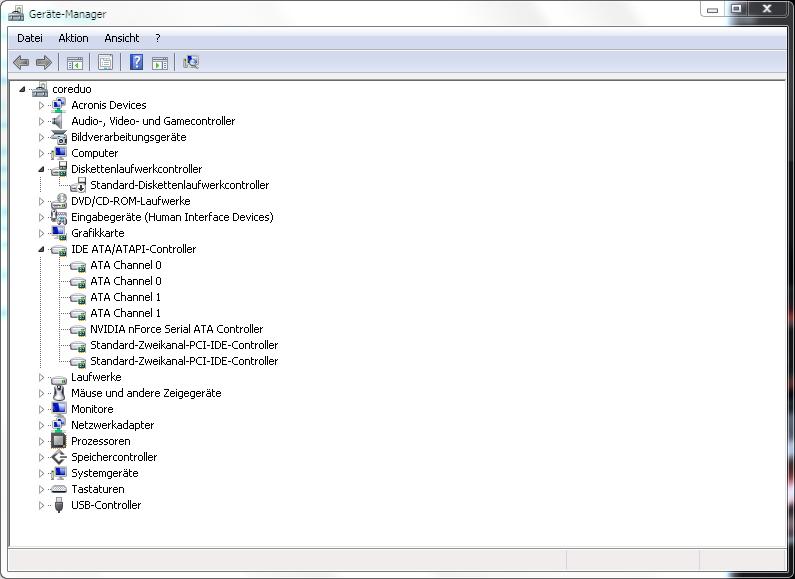
Task: Select first ATA Channel 0 entry
Action: [x=126, y=265]
